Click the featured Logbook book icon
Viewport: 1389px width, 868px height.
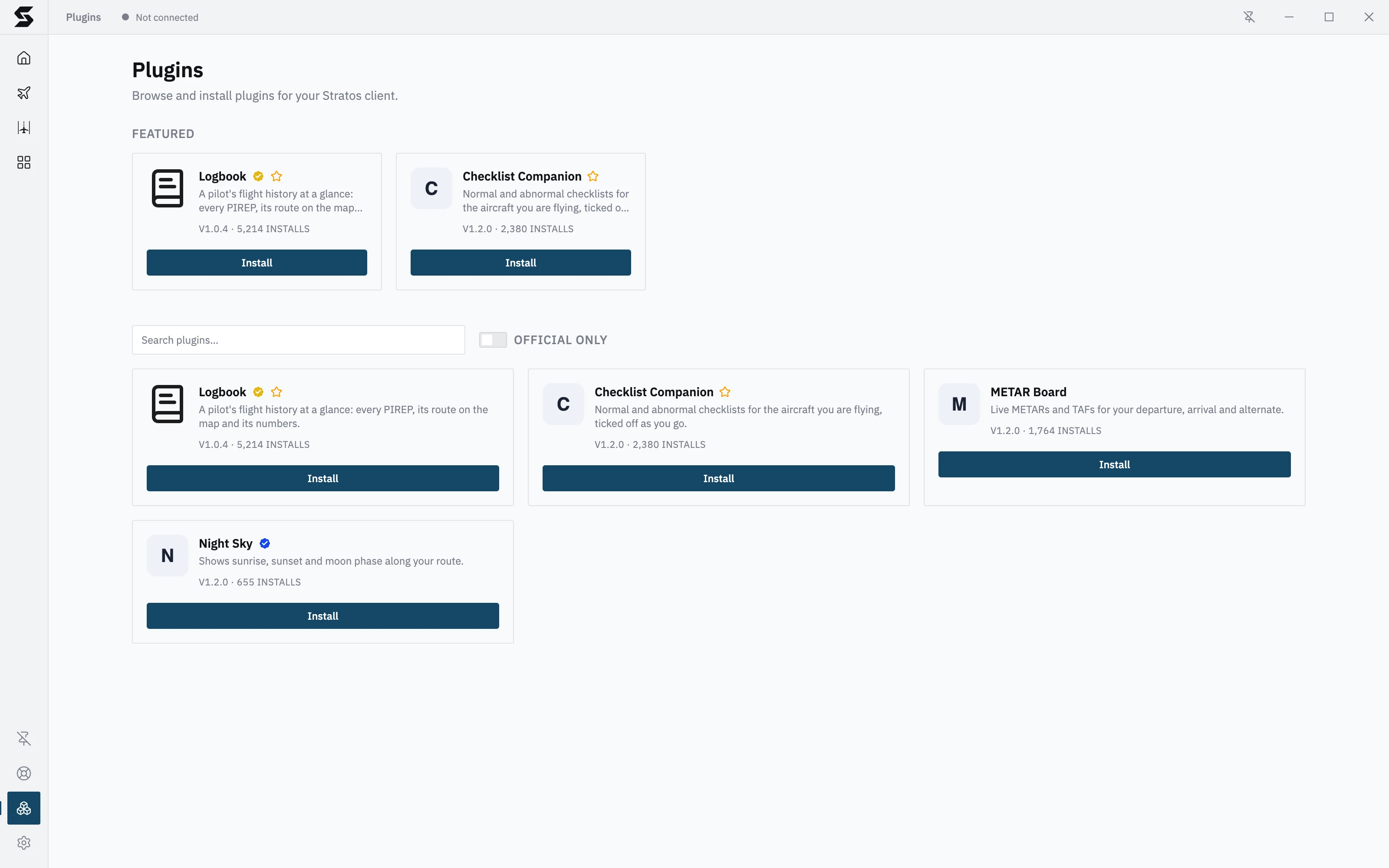[x=168, y=188]
